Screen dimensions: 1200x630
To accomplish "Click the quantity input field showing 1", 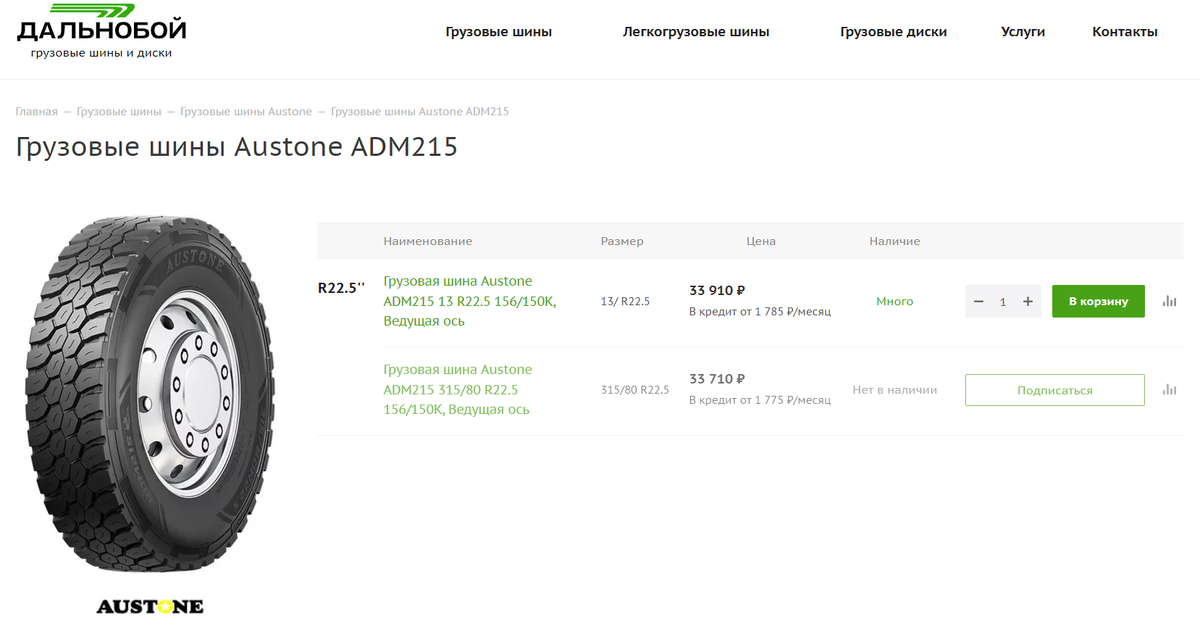I will [1003, 301].
